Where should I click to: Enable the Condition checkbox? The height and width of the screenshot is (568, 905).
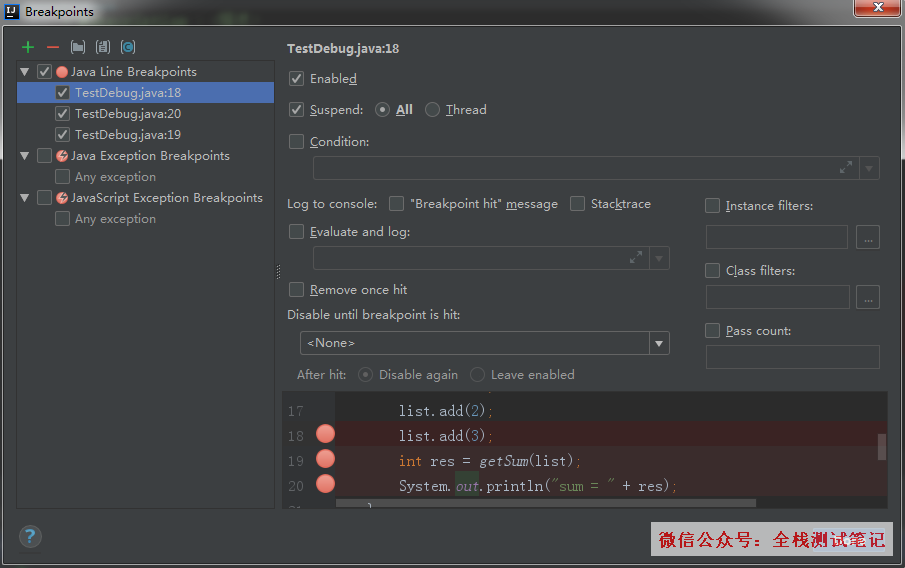297,141
